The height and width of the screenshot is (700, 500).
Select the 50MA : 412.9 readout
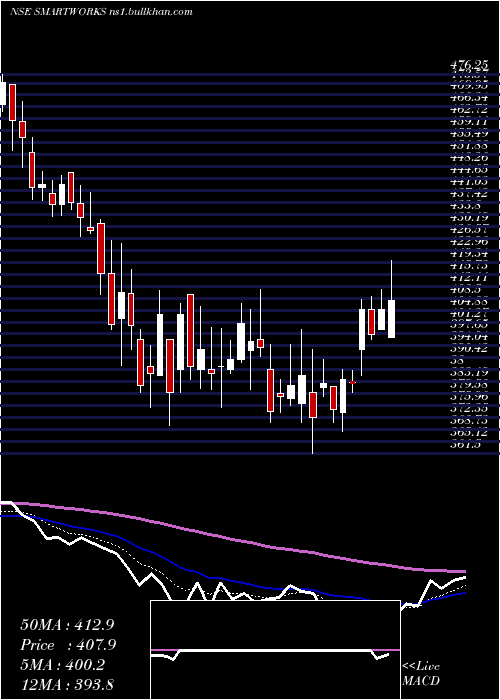coord(68,625)
